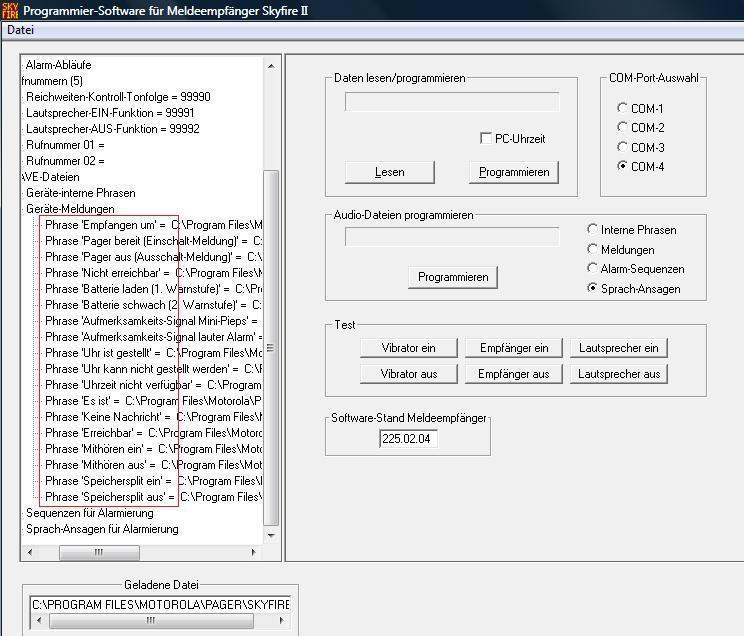The height and width of the screenshot is (636, 744).
Task: Select Reichweiten-Kontroll-Tonfolge = 99990 entry
Action: (118, 97)
